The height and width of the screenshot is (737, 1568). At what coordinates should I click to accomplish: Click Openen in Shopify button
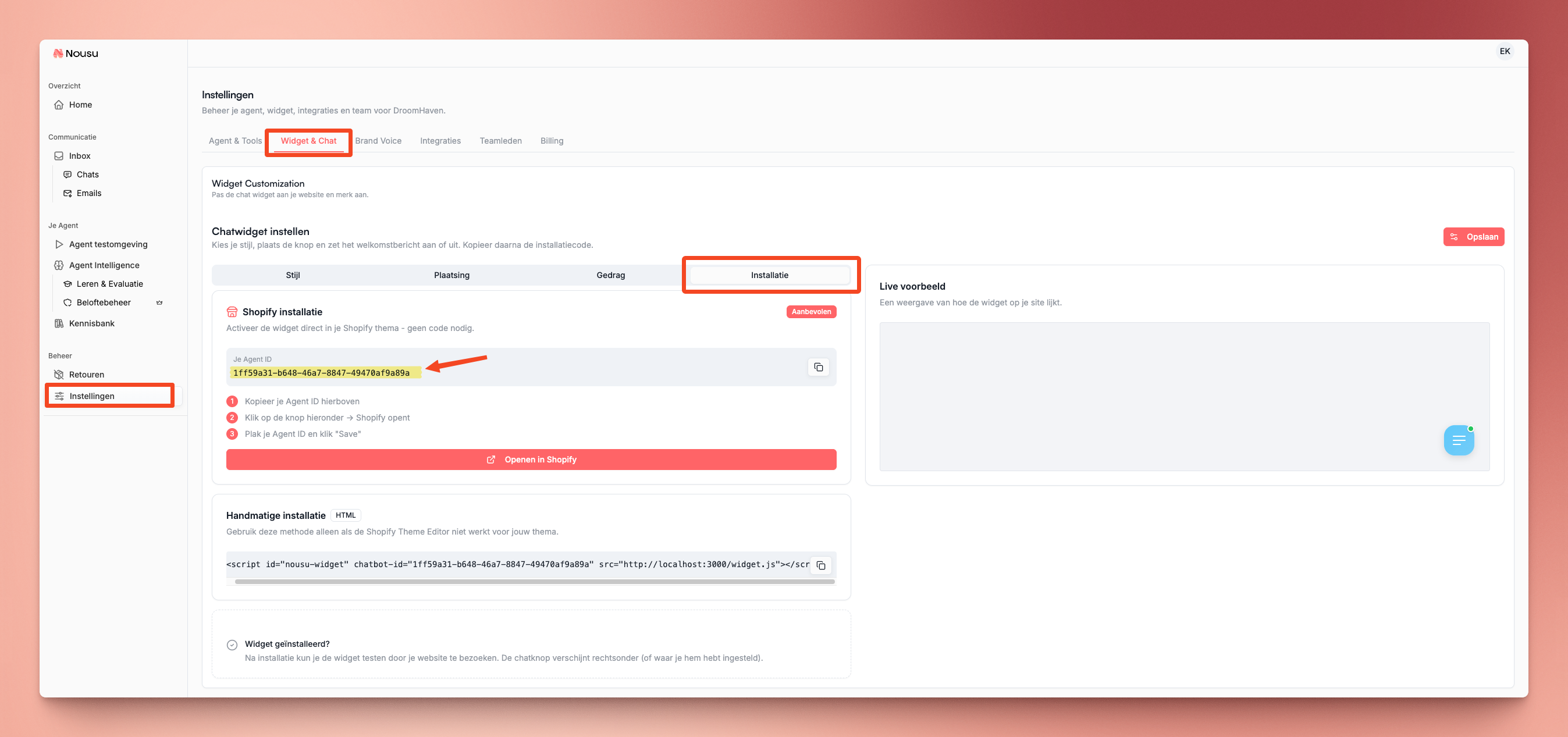click(531, 460)
